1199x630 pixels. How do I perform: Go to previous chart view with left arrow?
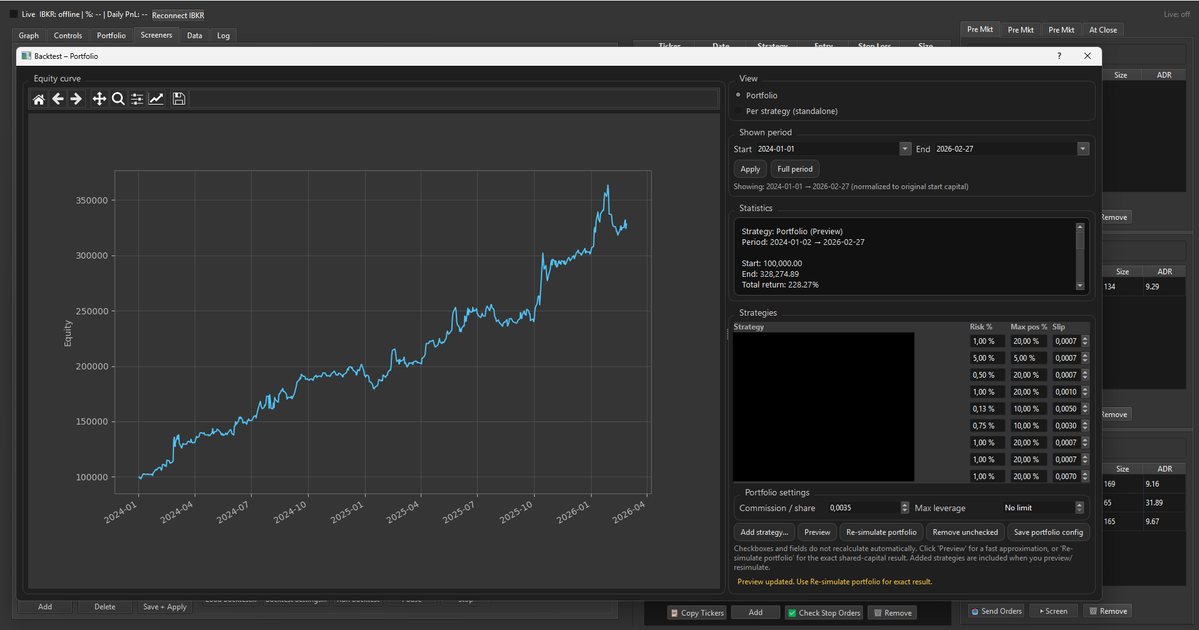tap(58, 98)
